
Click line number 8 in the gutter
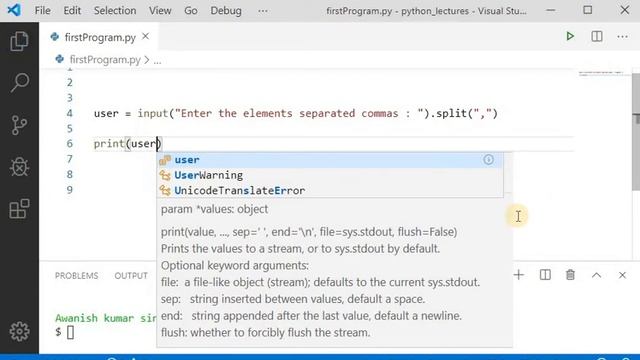[70, 174]
